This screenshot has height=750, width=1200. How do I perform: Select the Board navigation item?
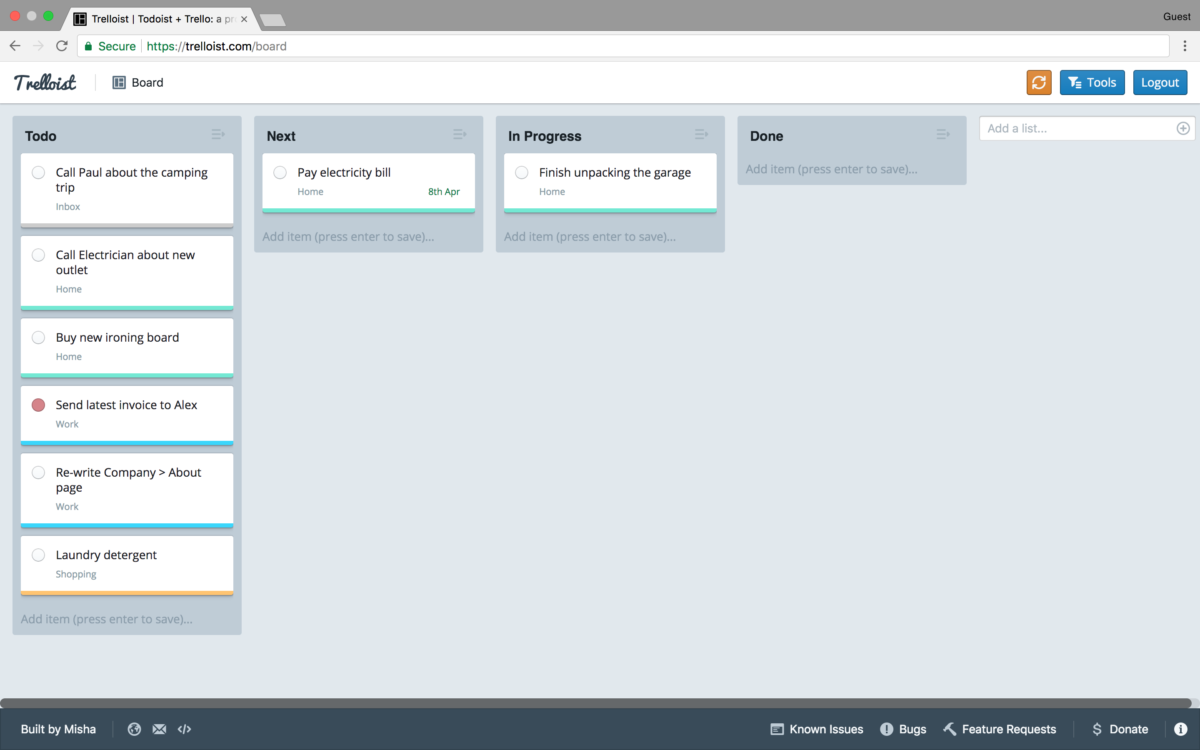pyautogui.click(x=138, y=82)
